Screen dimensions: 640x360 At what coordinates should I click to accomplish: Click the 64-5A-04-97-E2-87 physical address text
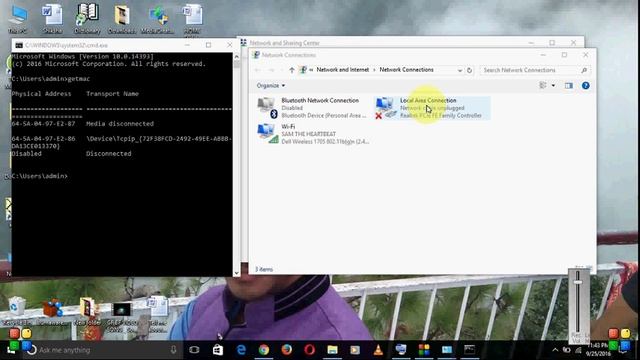(43, 124)
